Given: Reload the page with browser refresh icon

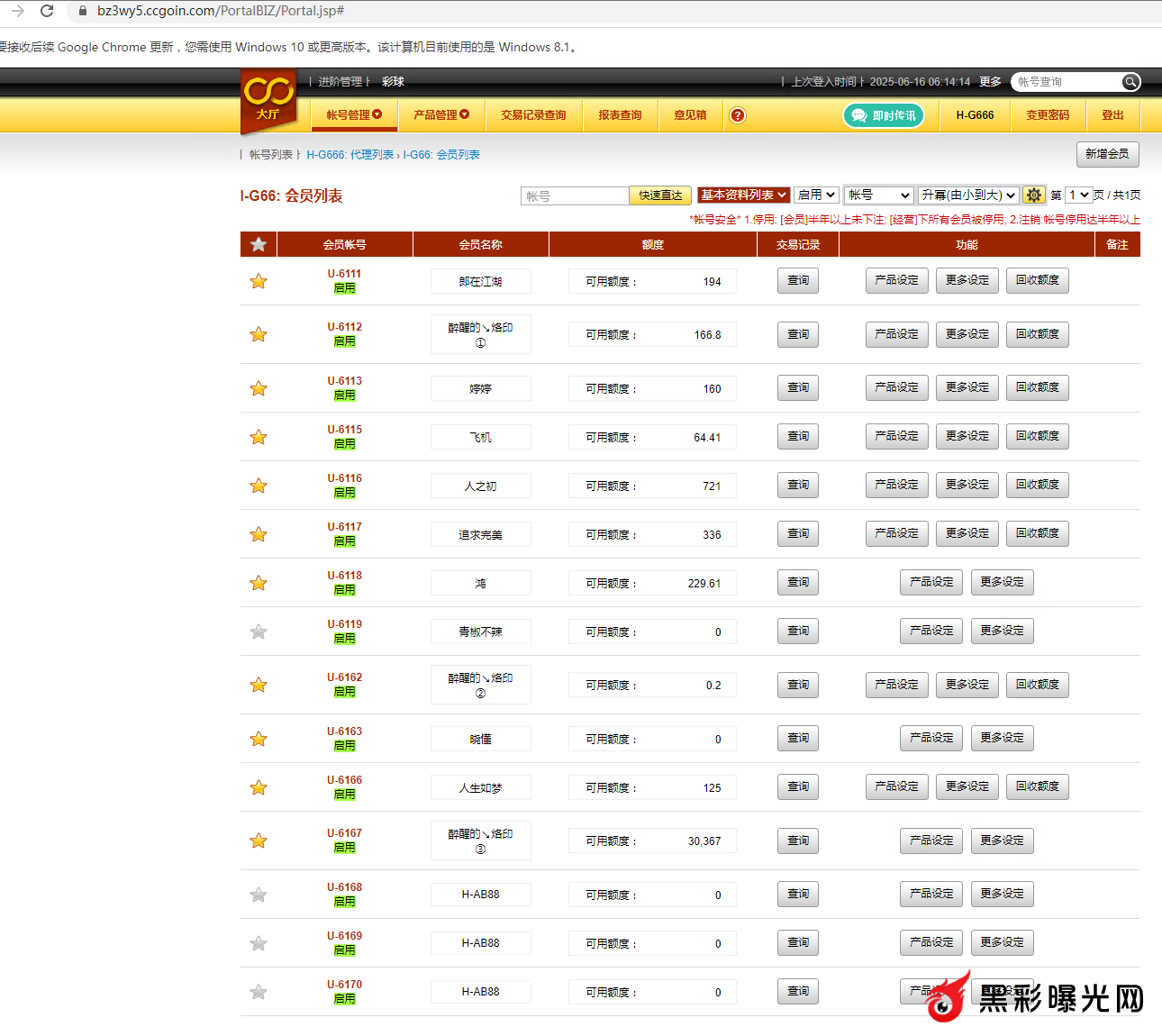Looking at the screenshot, I should [x=47, y=11].
